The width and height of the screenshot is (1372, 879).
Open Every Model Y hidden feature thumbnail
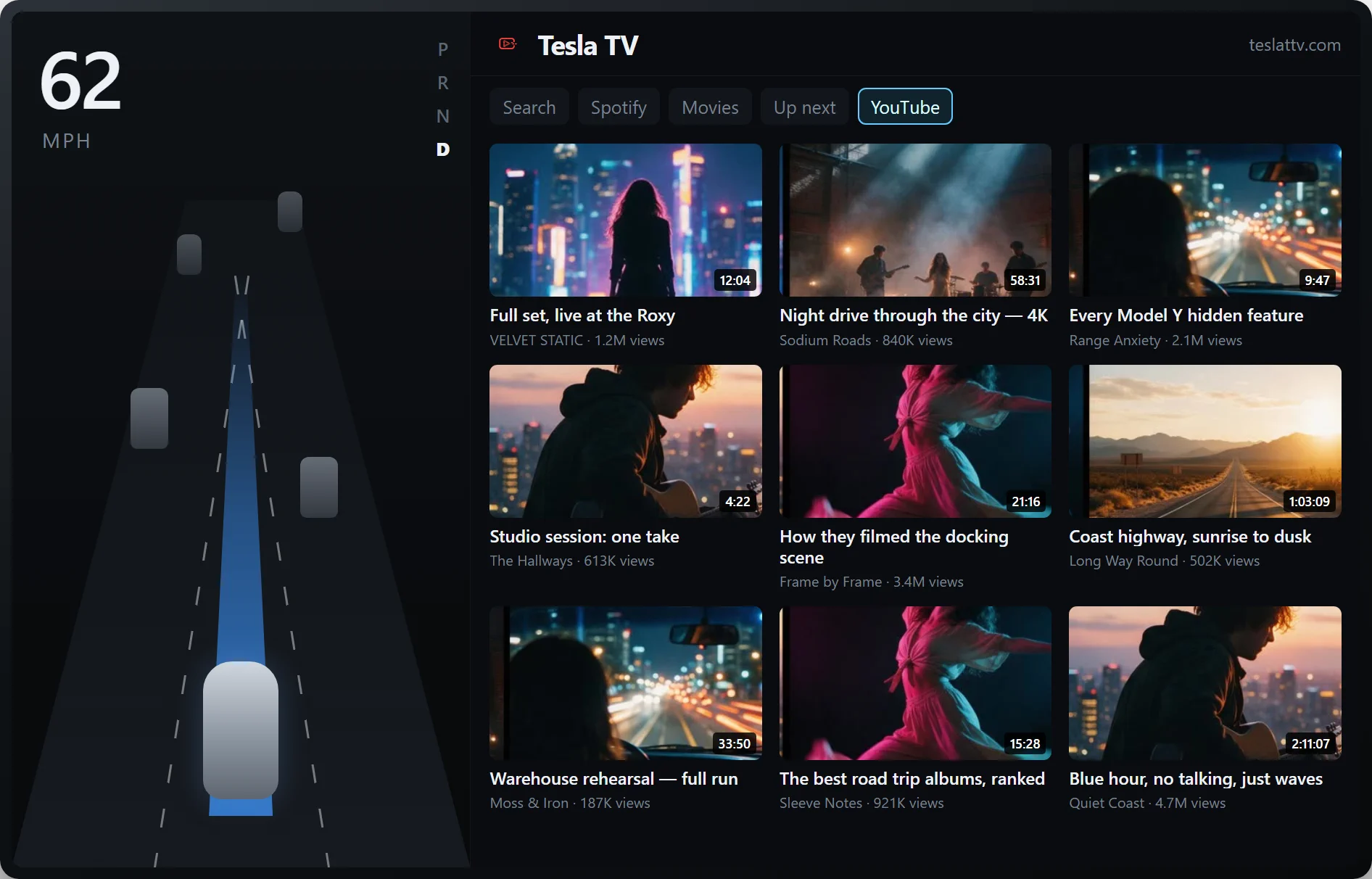[x=1204, y=220]
